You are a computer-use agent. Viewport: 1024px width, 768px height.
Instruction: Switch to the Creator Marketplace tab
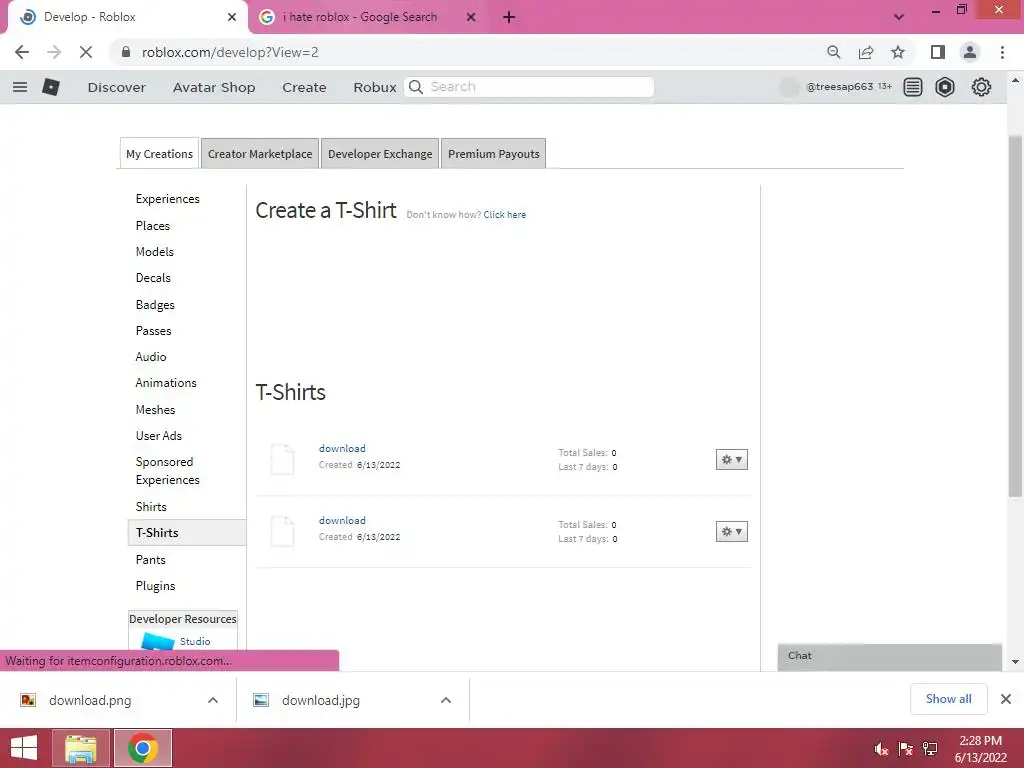[x=260, y=153]
